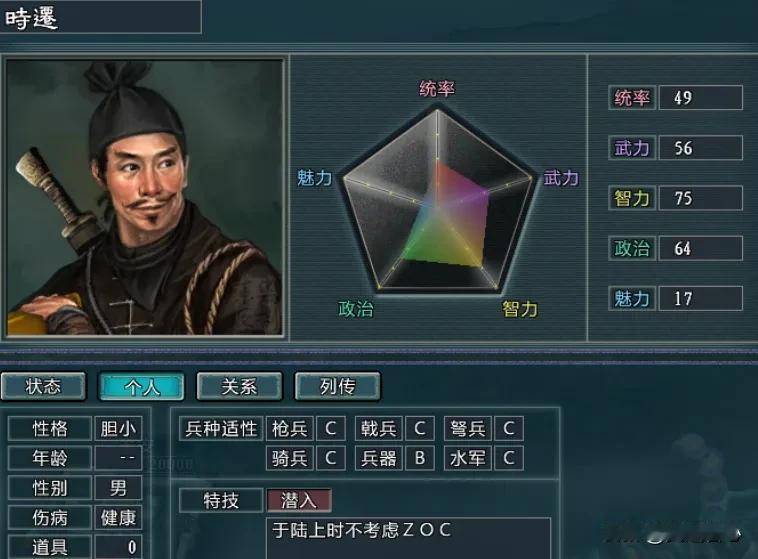Click the 道具 count field

118,547
